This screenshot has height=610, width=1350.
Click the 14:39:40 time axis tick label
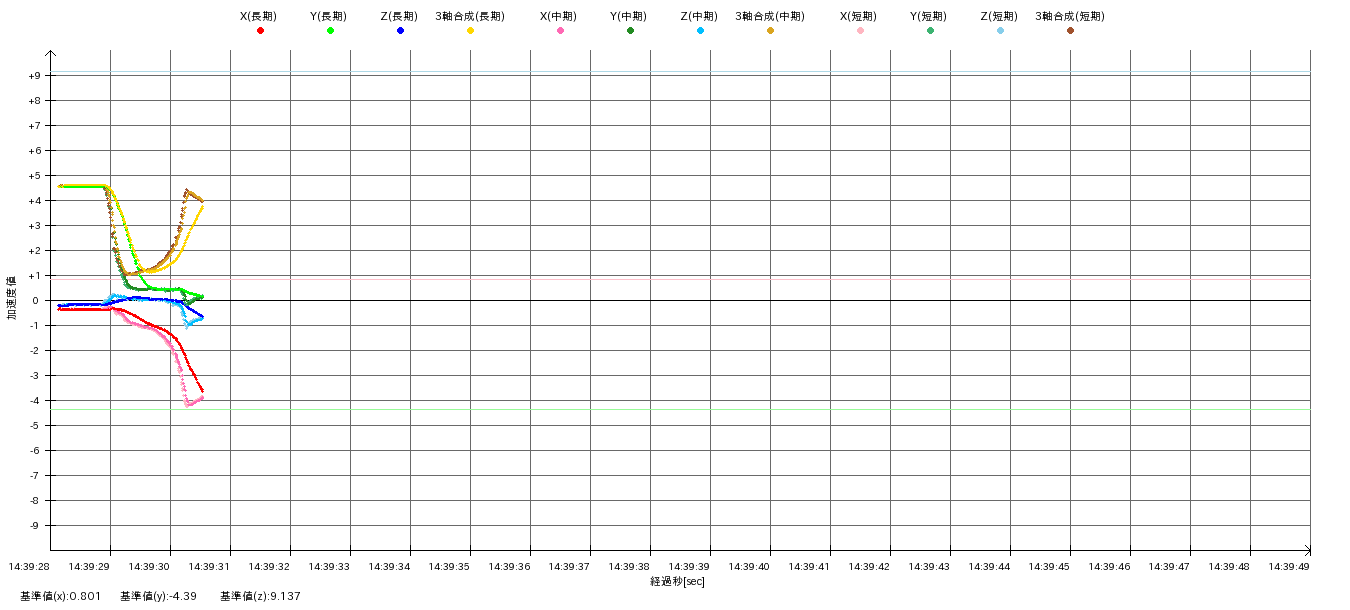(749, 566)
